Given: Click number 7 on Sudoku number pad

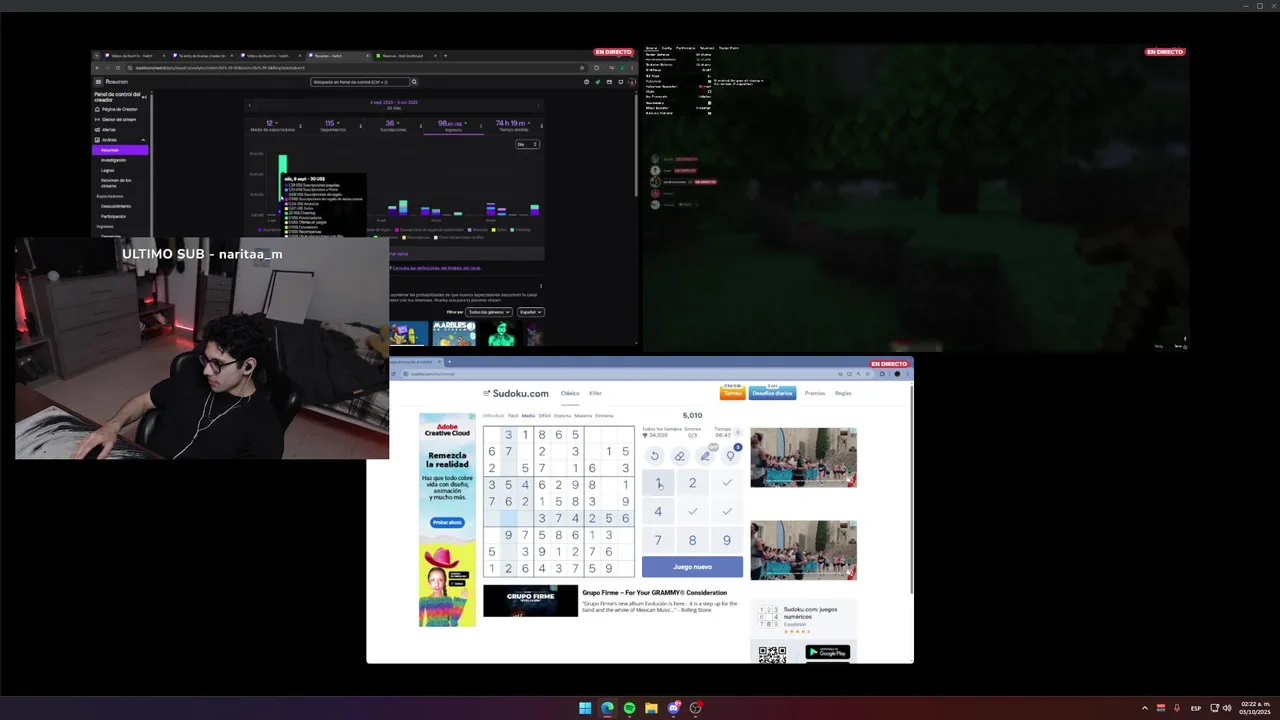Looking at the screenshot, I should (x=658, y=540).
